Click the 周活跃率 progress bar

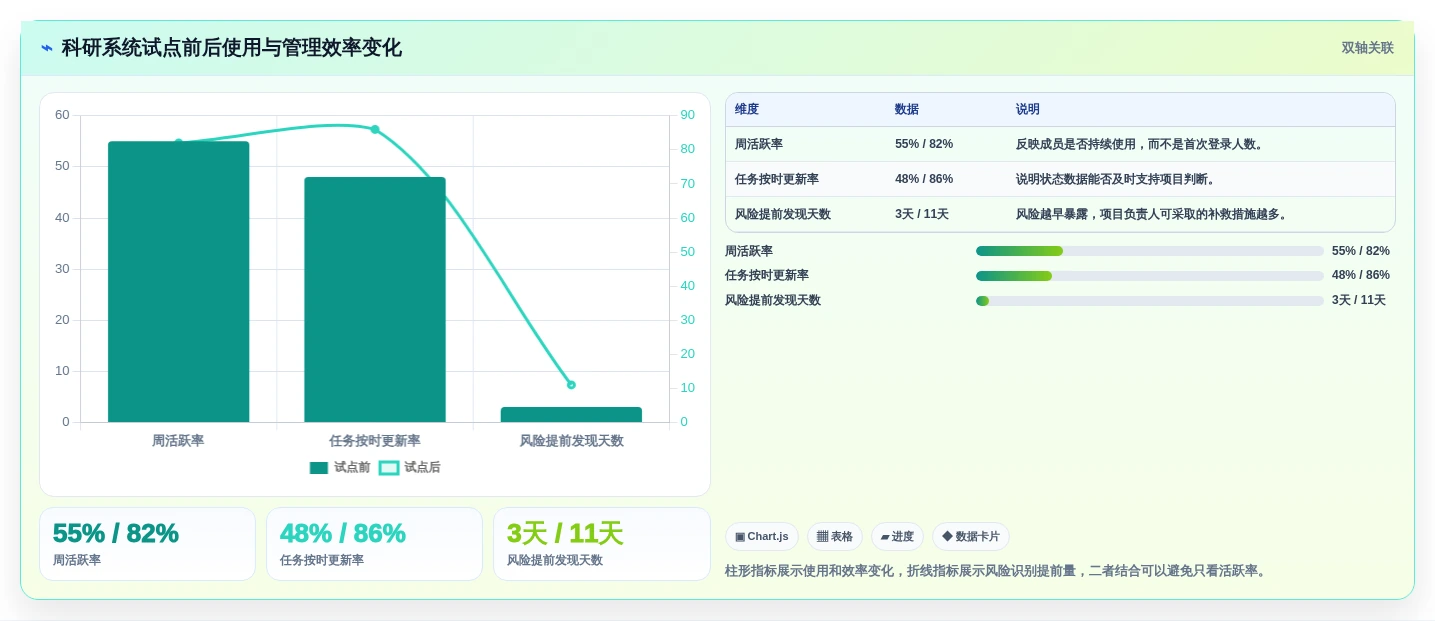(x=1150, y=251)
